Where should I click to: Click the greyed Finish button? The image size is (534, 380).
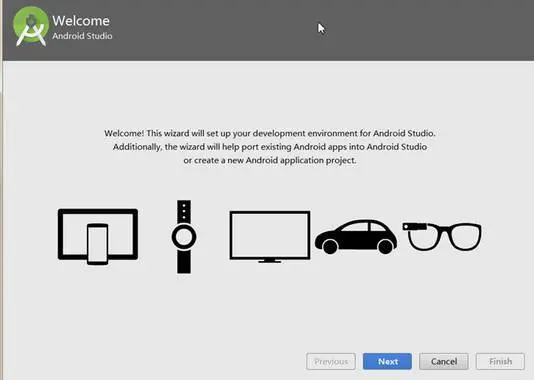click(x=500, y=361)
